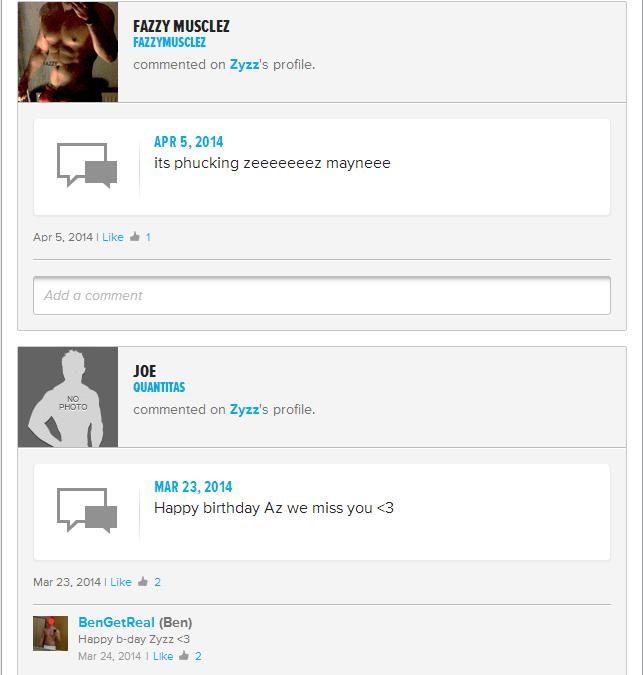Image resolution: width=643 pixels, height=675 pixels.
Task: Click speech bubble icon in Apr 5 post
Action: tap(87, 165)
